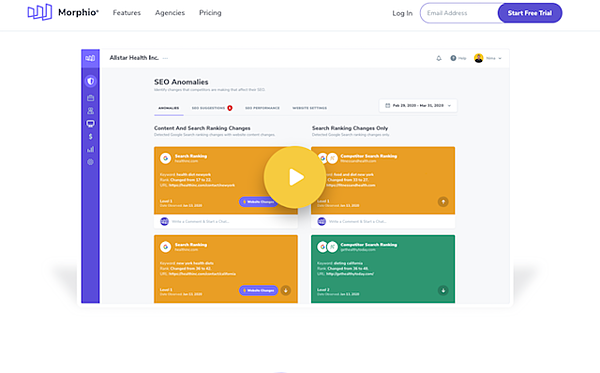Switch to the SEO Performance tab
The image size is (600, 373).
[262, 108]
